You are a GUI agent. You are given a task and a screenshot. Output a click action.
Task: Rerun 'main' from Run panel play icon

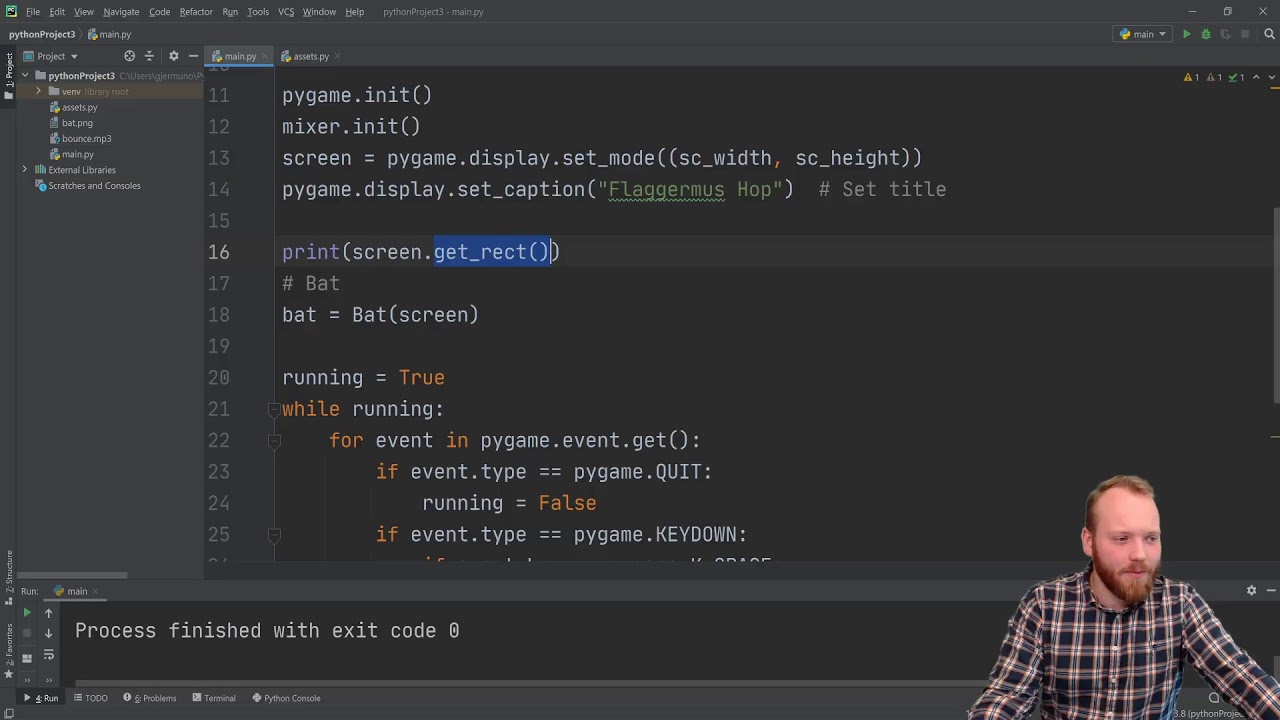27,613
